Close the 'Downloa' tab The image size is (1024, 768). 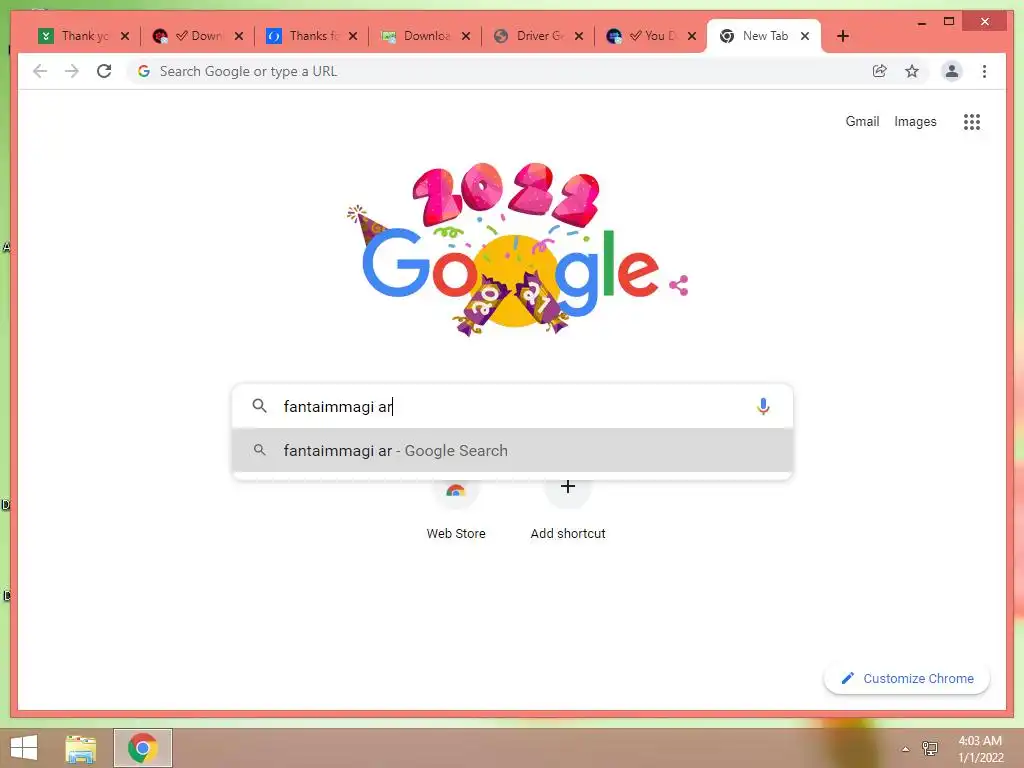pos(466,36)
